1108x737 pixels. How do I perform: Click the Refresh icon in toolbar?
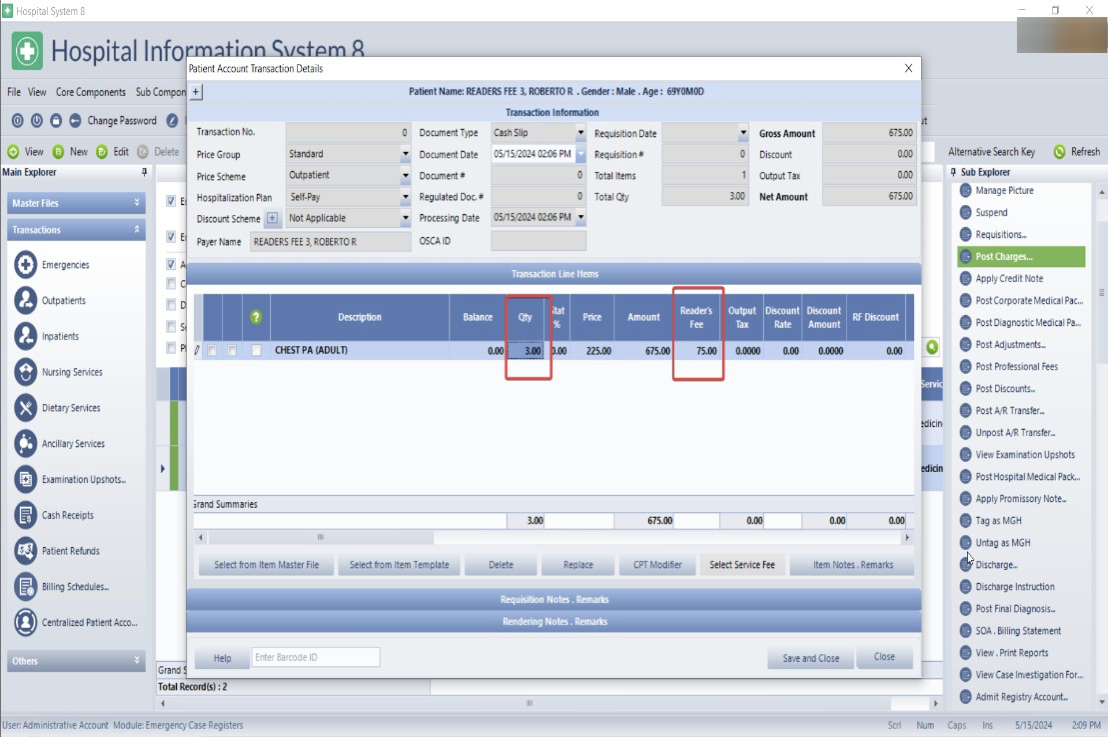pyautogui.click(x=1059, y=152)
